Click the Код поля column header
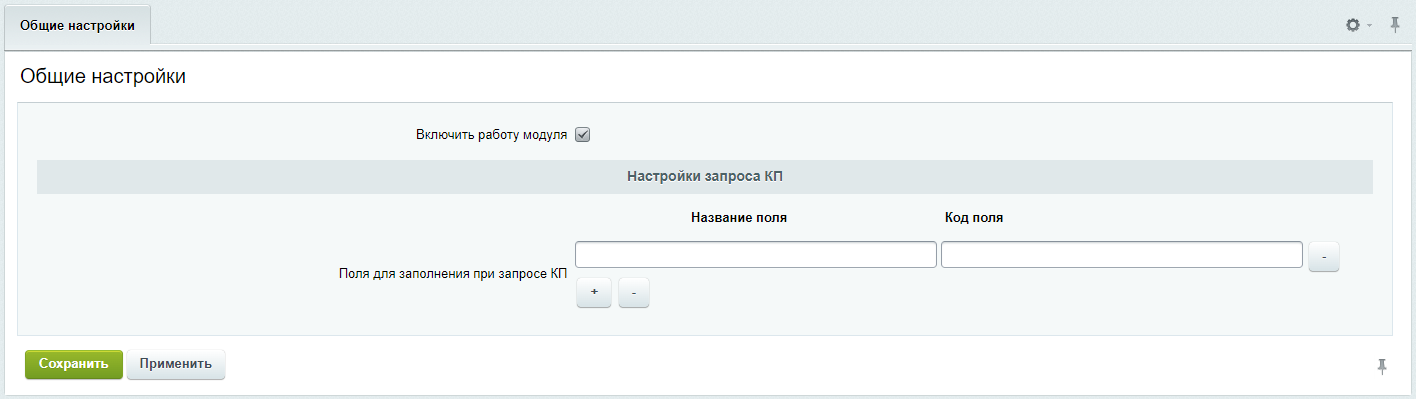Screen dimensions: 1416x399 point(974,217)
